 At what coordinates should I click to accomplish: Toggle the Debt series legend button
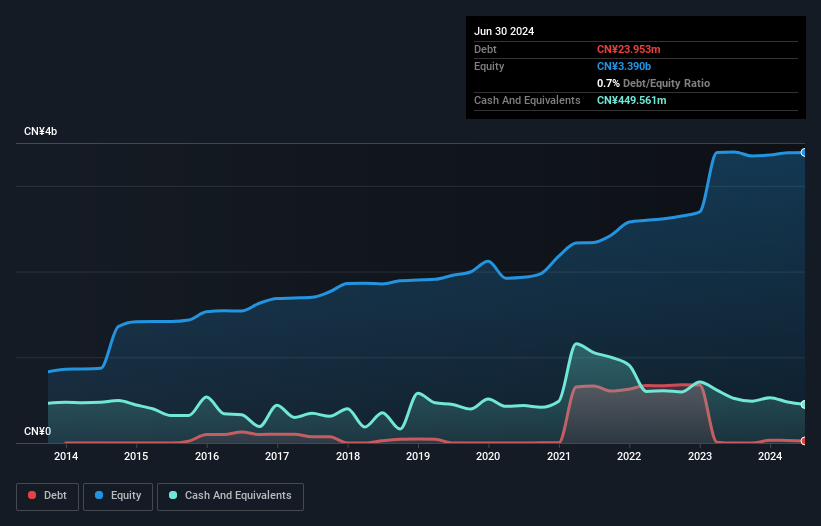pos(47,496)
